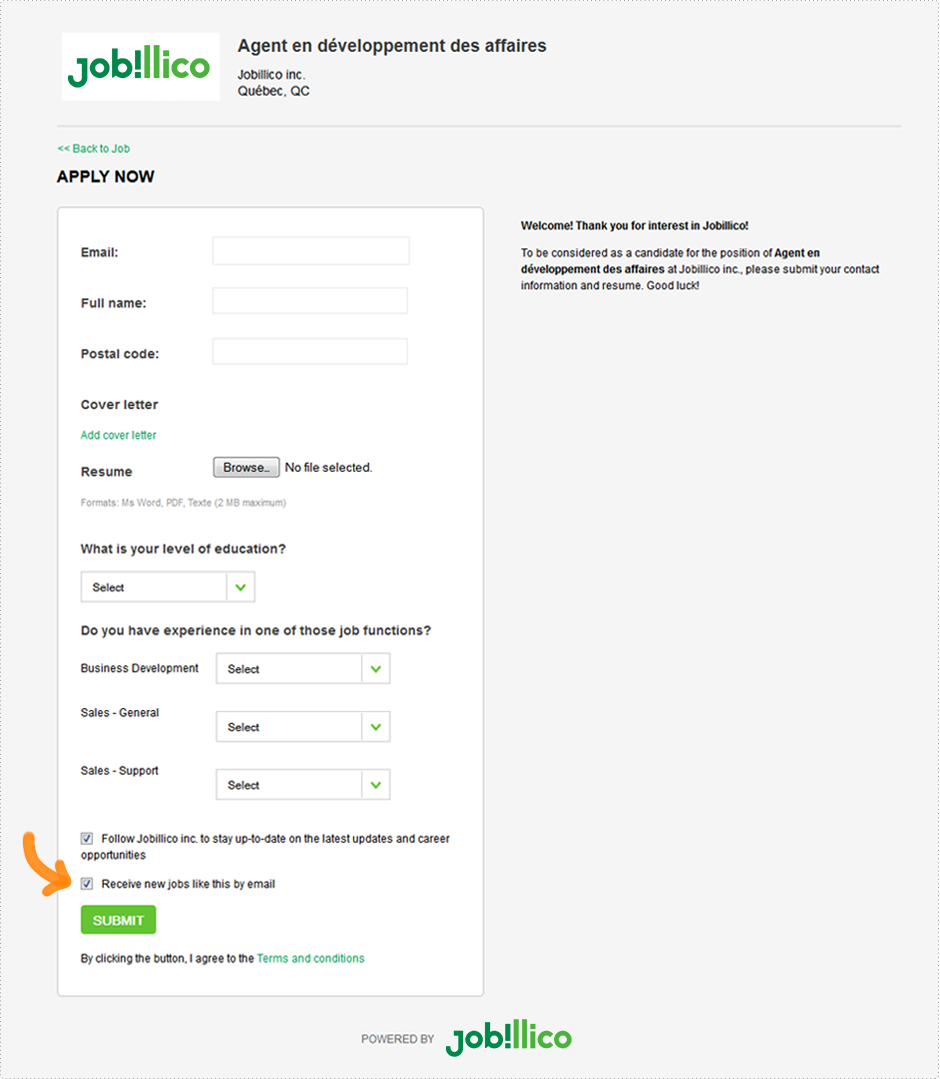Viewport: 940px width, 1079px height.
Task: Expand the Sales - Support Select dropdown
Action: click(x=303, y=784)
